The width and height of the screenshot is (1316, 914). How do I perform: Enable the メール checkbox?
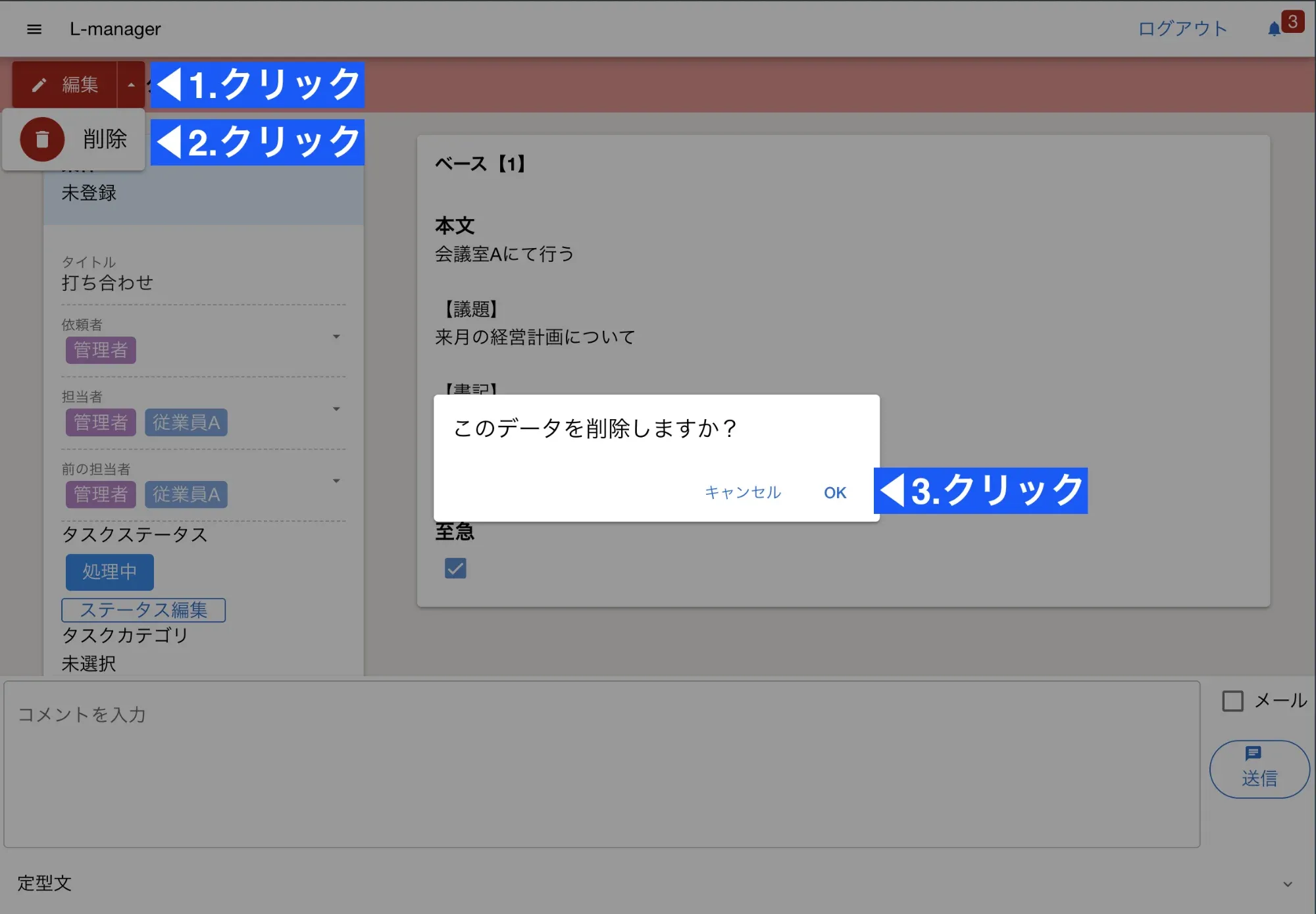[1232, 701]
